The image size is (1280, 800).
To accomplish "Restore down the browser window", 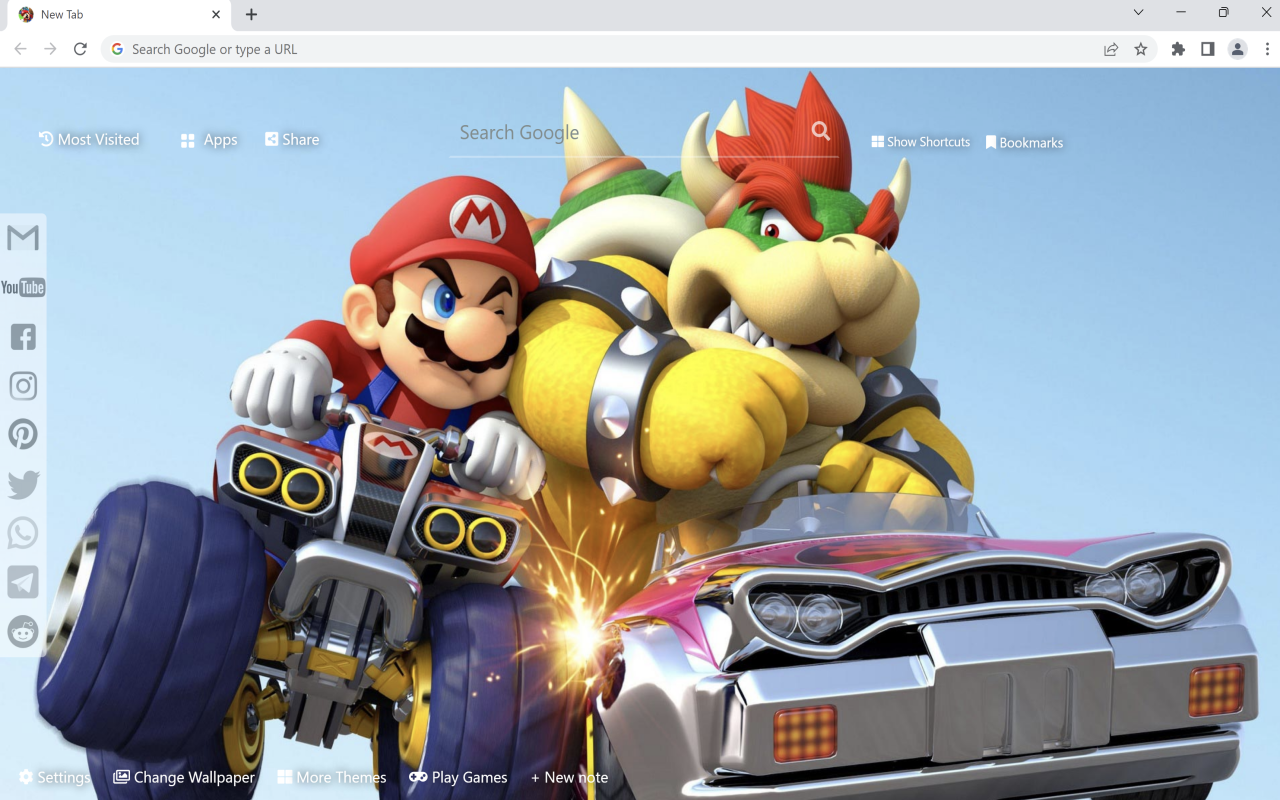I will (1224, 13).
